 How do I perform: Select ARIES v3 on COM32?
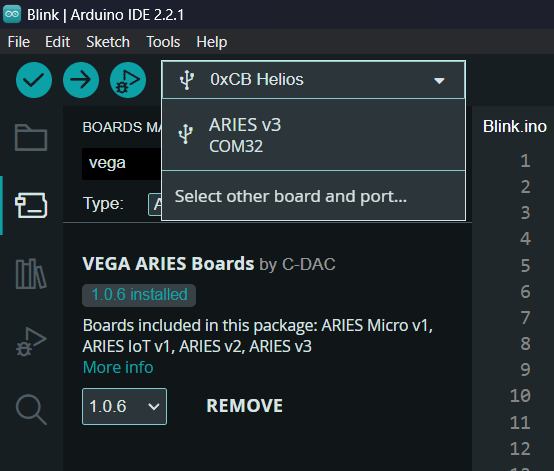[313, 135]
